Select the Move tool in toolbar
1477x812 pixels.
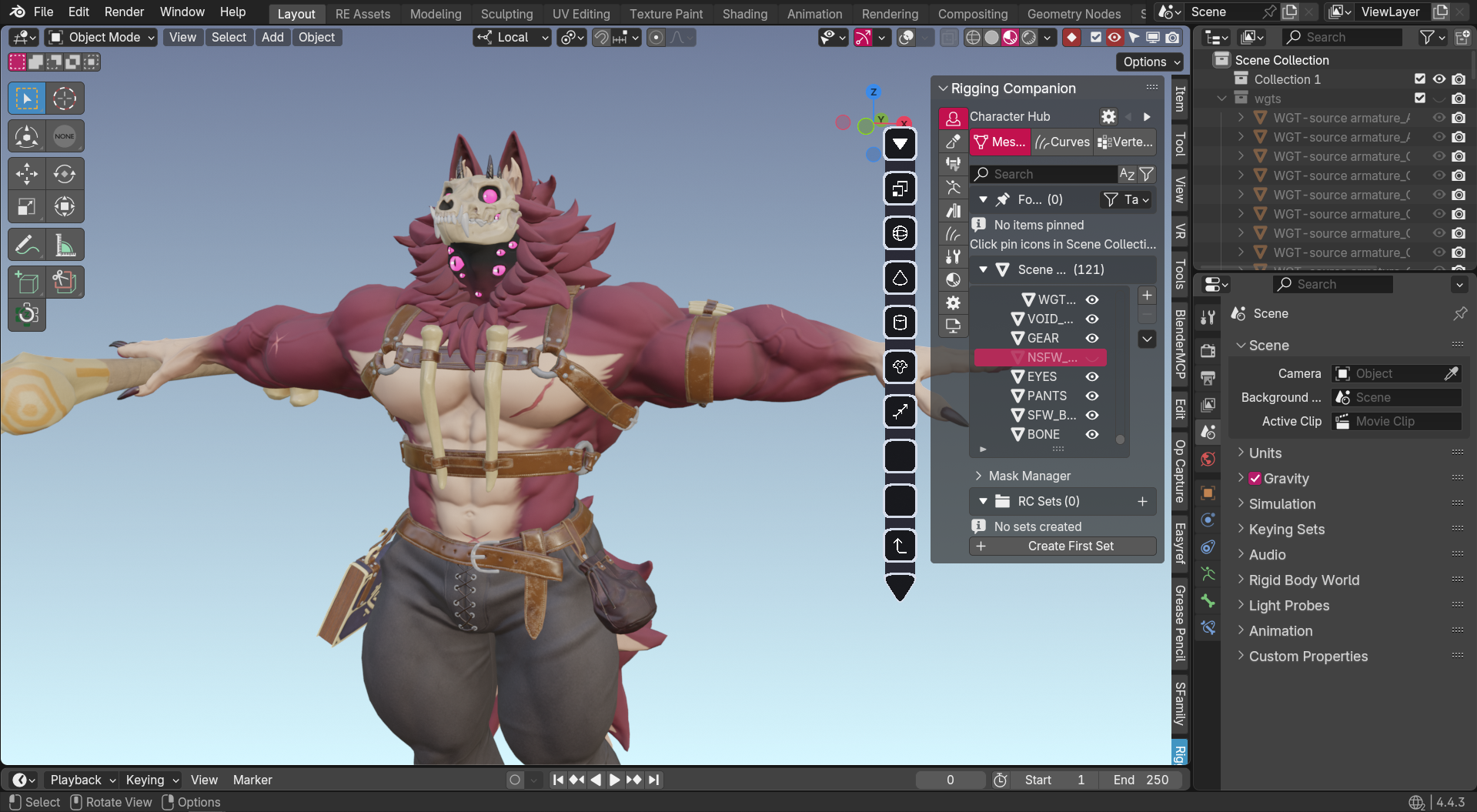pyautogui.click(x=26, y=174)
